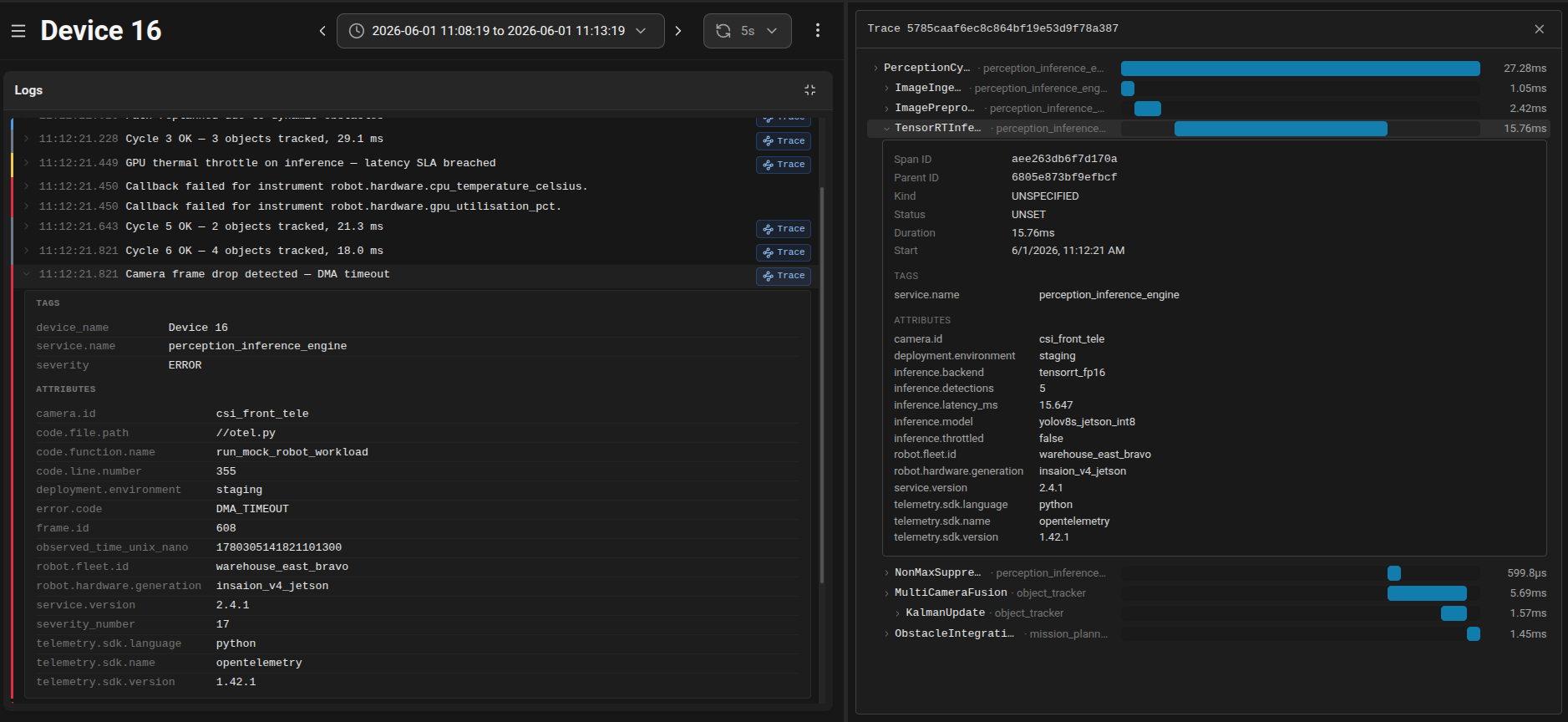
Task: Expand the ImageIngest span
Action: click(x=886, y=88)
